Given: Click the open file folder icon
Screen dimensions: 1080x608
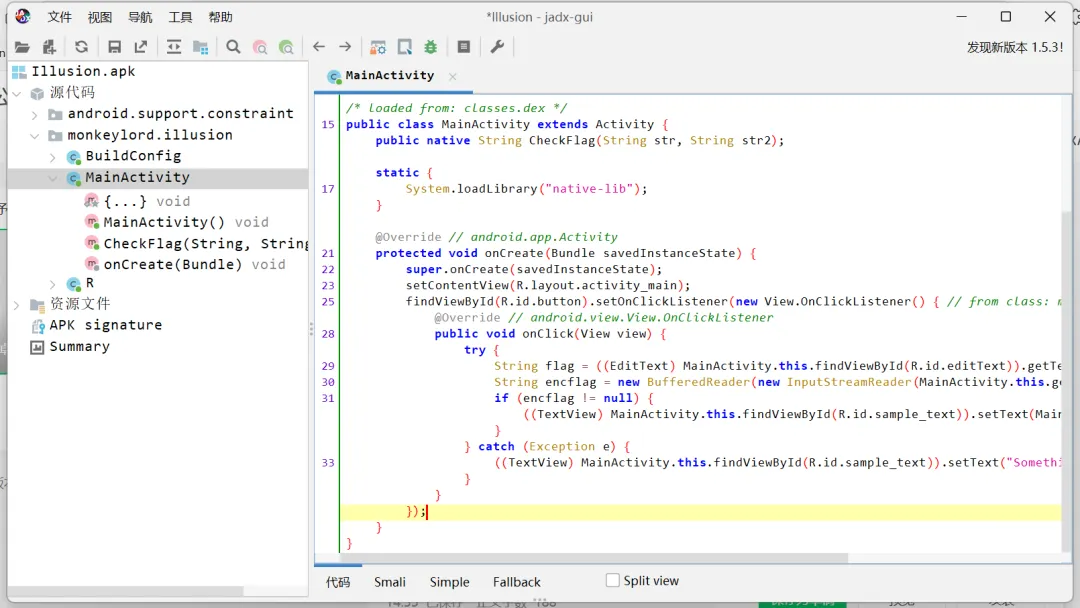Looking at the screenshot, I should [21, 47].
